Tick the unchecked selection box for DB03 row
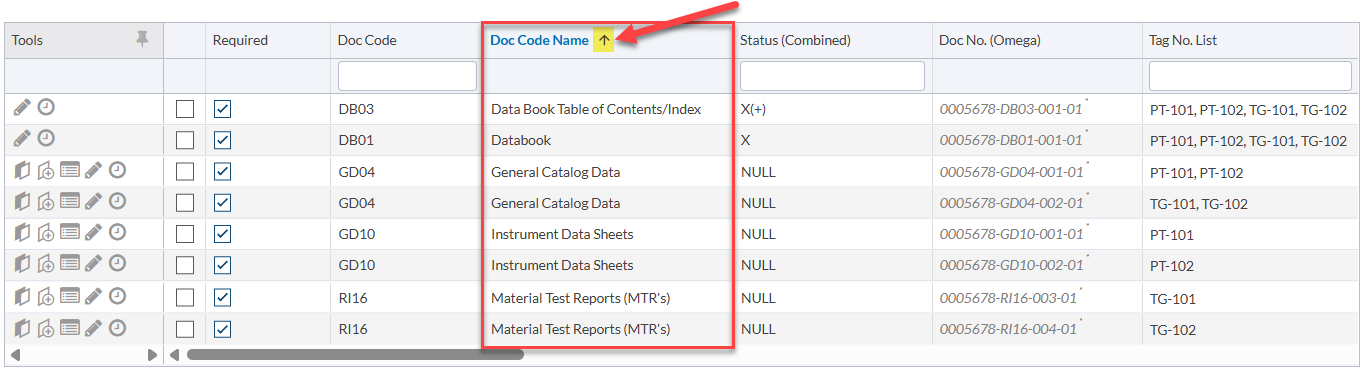 185,109
